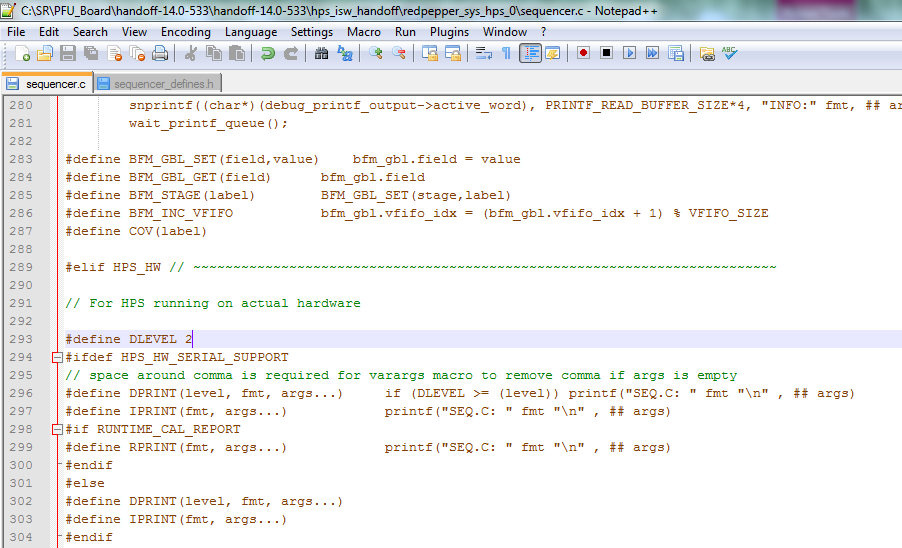Viewport: 902px width, 548px height.
Task: Click 'RPRINT(fmt, args...)' define text
Action: pyautogui.click(x=208, y=447)
